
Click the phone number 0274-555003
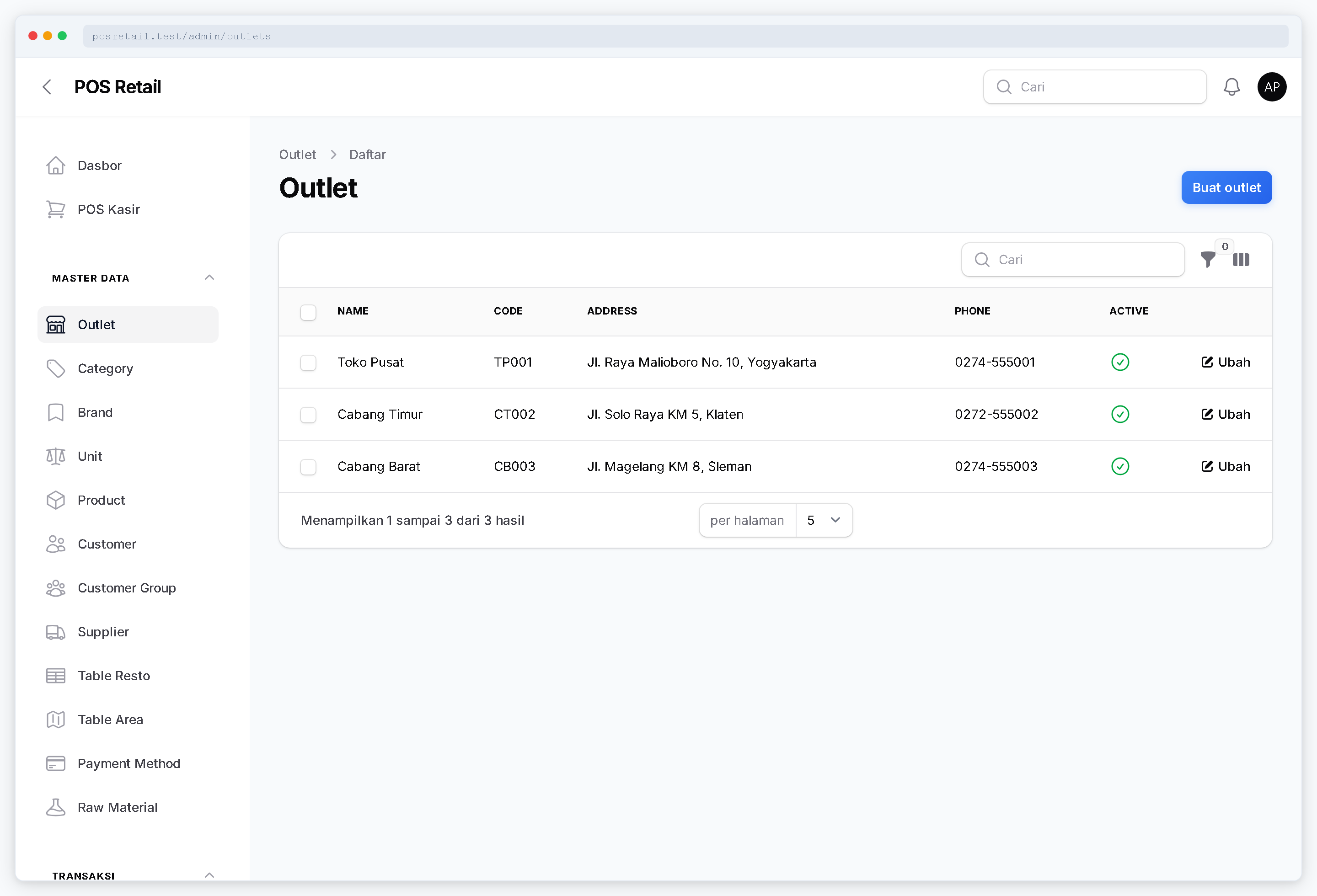[x=996, y=466]
